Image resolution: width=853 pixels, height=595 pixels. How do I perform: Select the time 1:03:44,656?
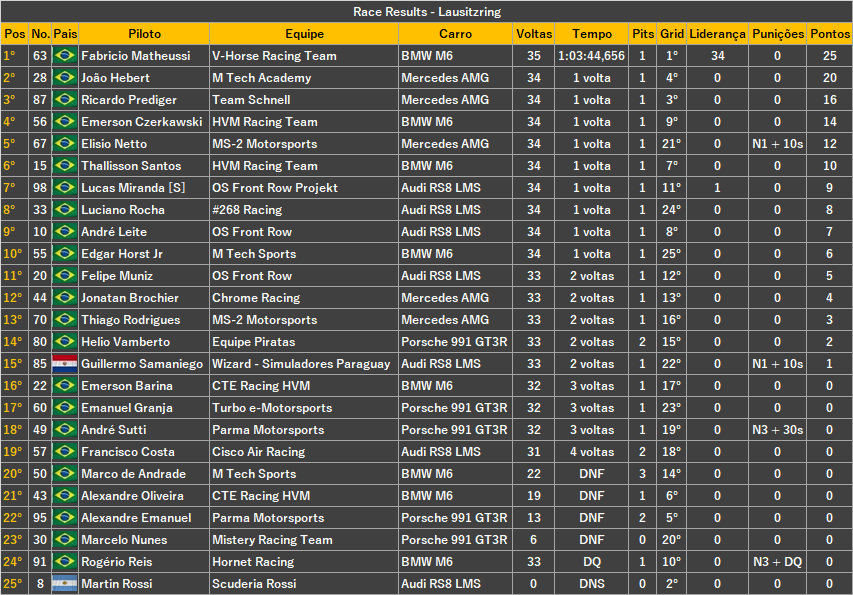tap(591, 55)
